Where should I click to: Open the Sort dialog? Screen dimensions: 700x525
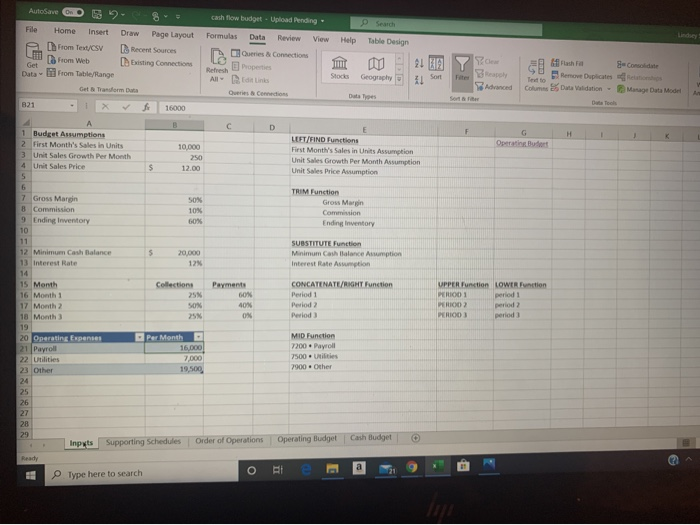(436, 68)
